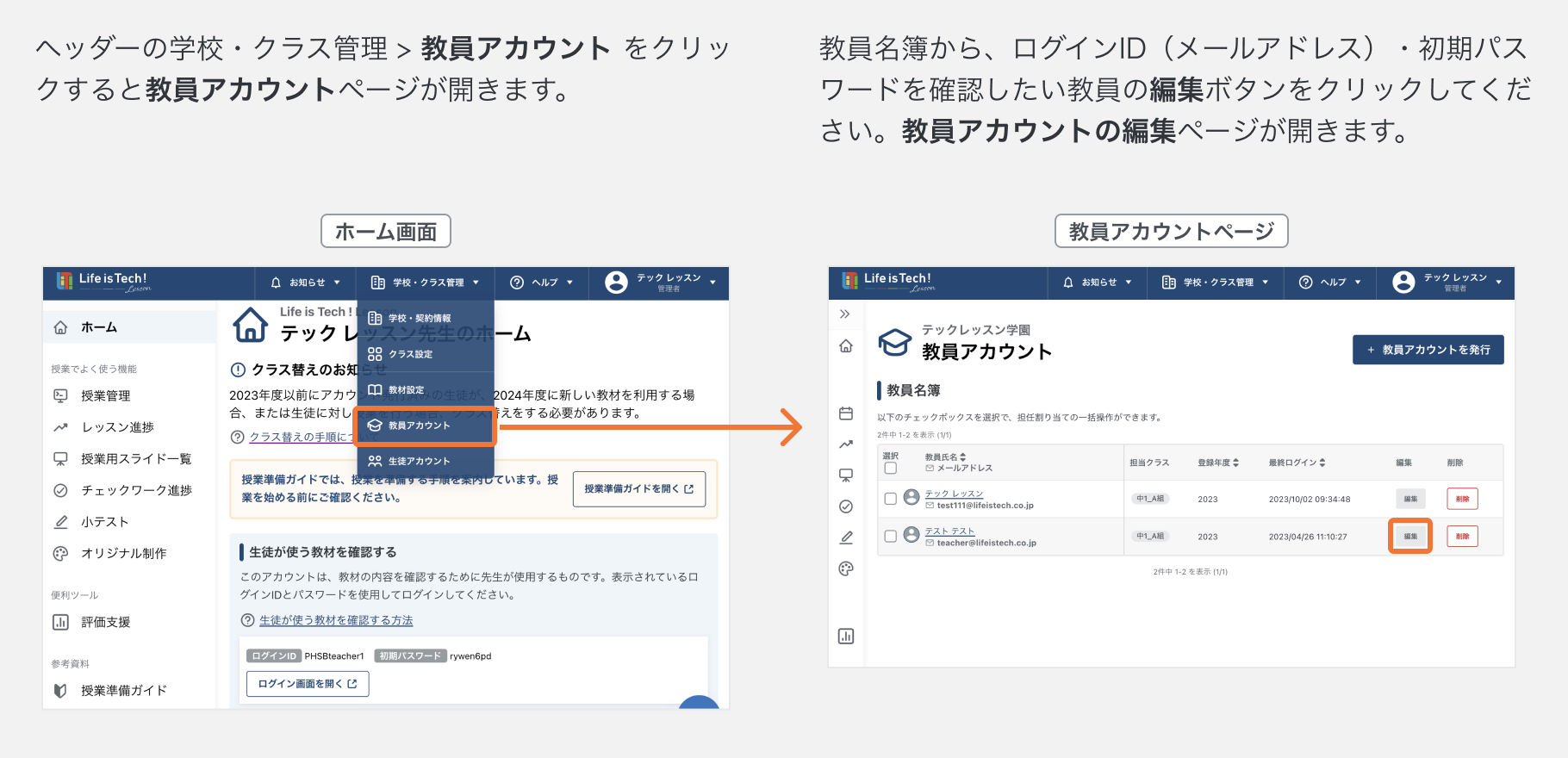Click bar chart icon in 教員アカウント page sidebar
Image resolution: width=1568 pixels, height=758 pixels.
coord(846,637)
